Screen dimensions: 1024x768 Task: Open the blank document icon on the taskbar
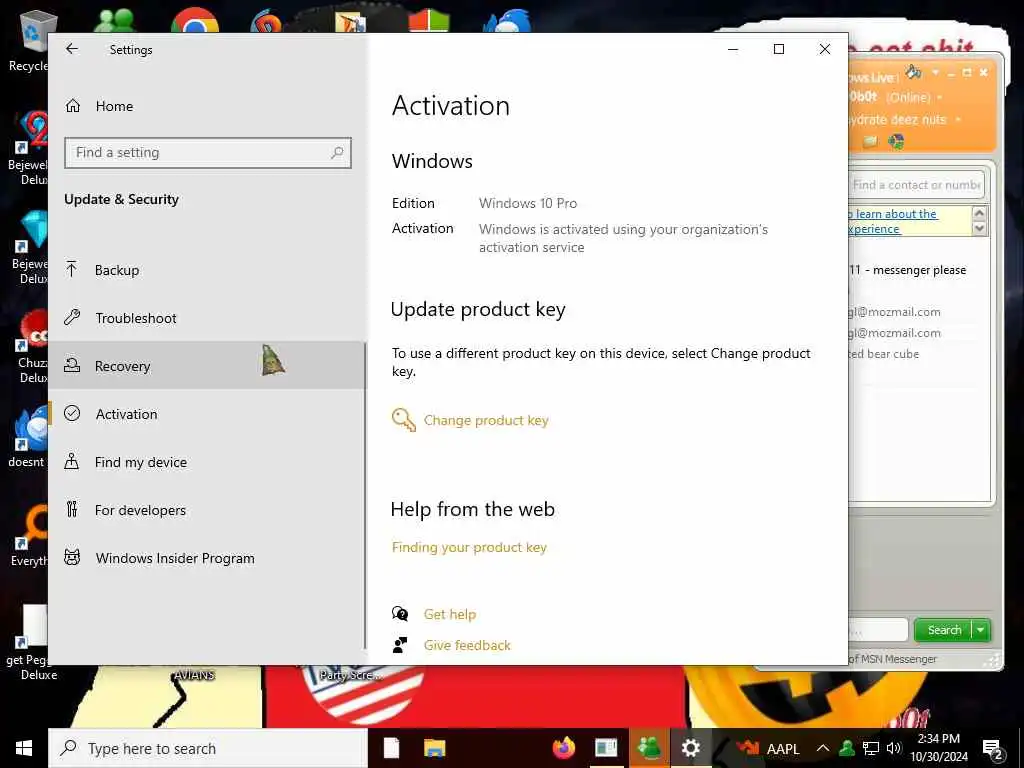pyautogui.click(x=391, y=748)
